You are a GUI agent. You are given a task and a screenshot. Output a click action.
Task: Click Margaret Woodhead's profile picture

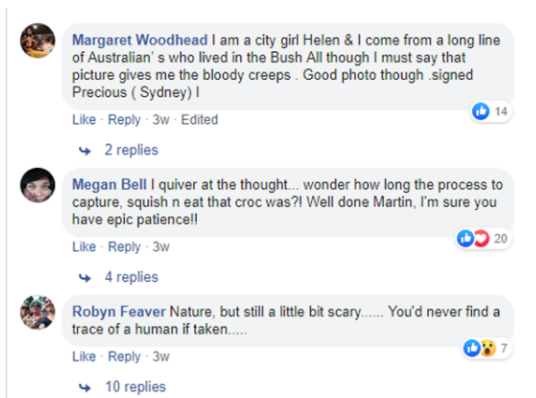click(x=38, y=41)
